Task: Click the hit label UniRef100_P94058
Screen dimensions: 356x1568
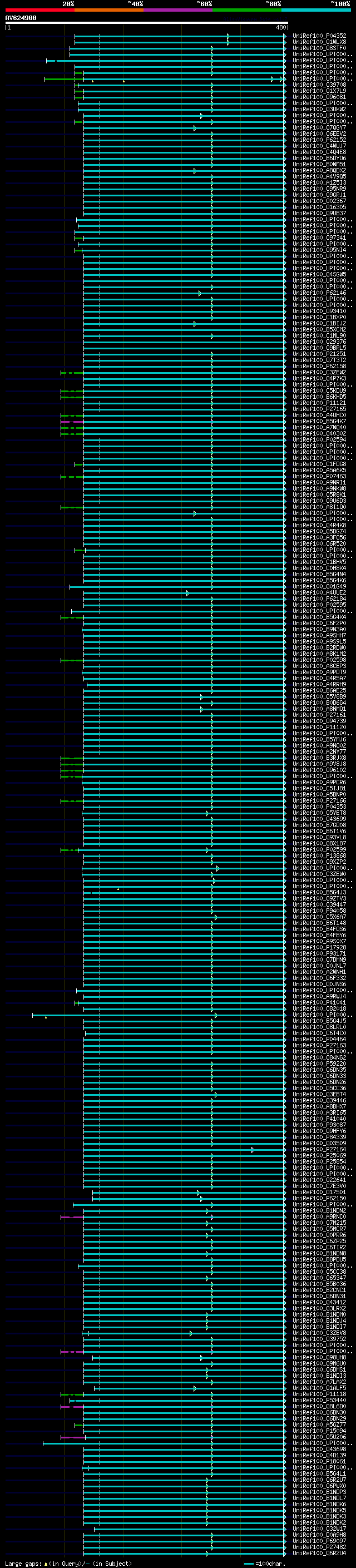Action: coord(319,911)
